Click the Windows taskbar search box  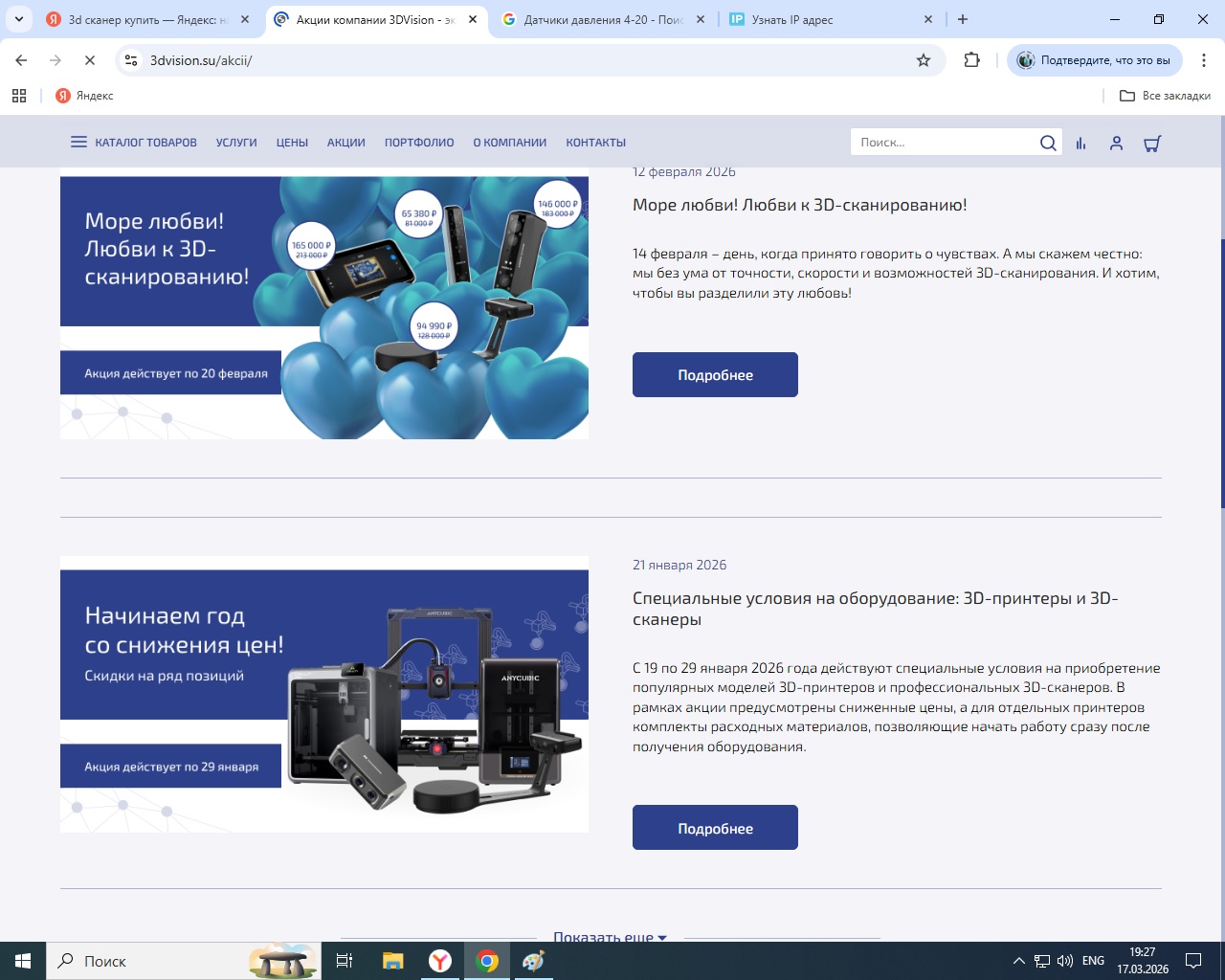tap(186, 961)
